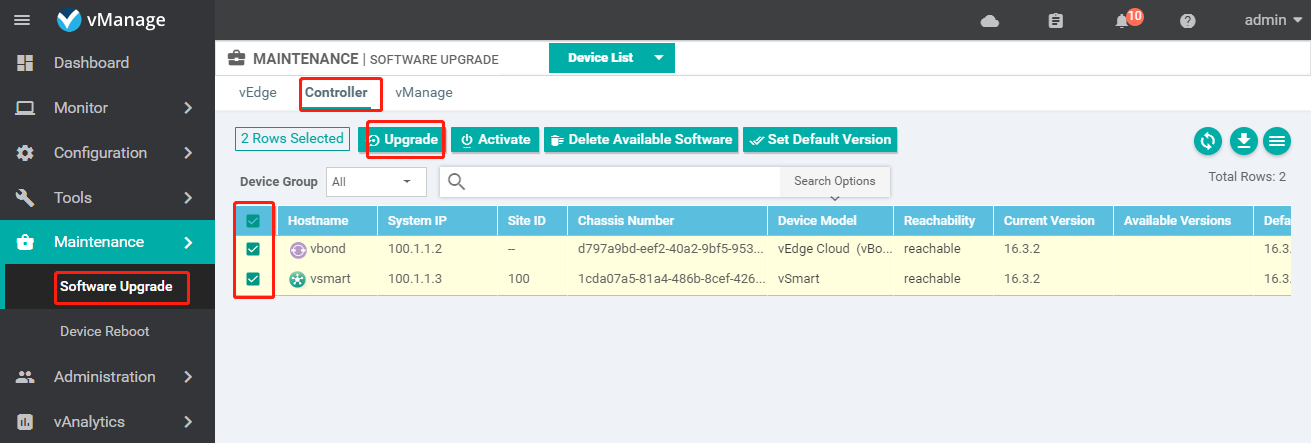
Task: Click the refresh table icon
Action: click(1208, 141)
